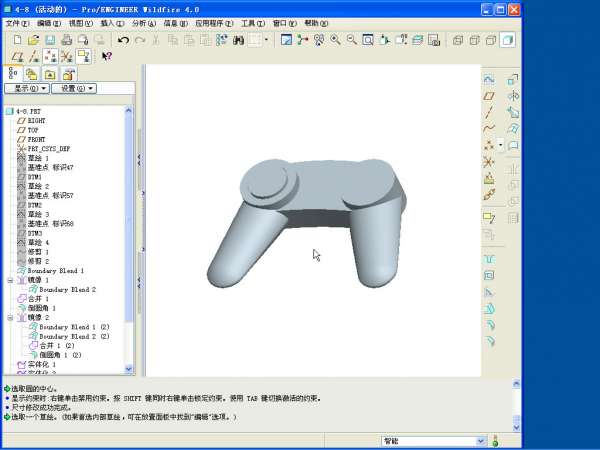Open the 设置 dropdown in model tree
Image resolution: width=600 pixels, height=450 pixels.
75,89
